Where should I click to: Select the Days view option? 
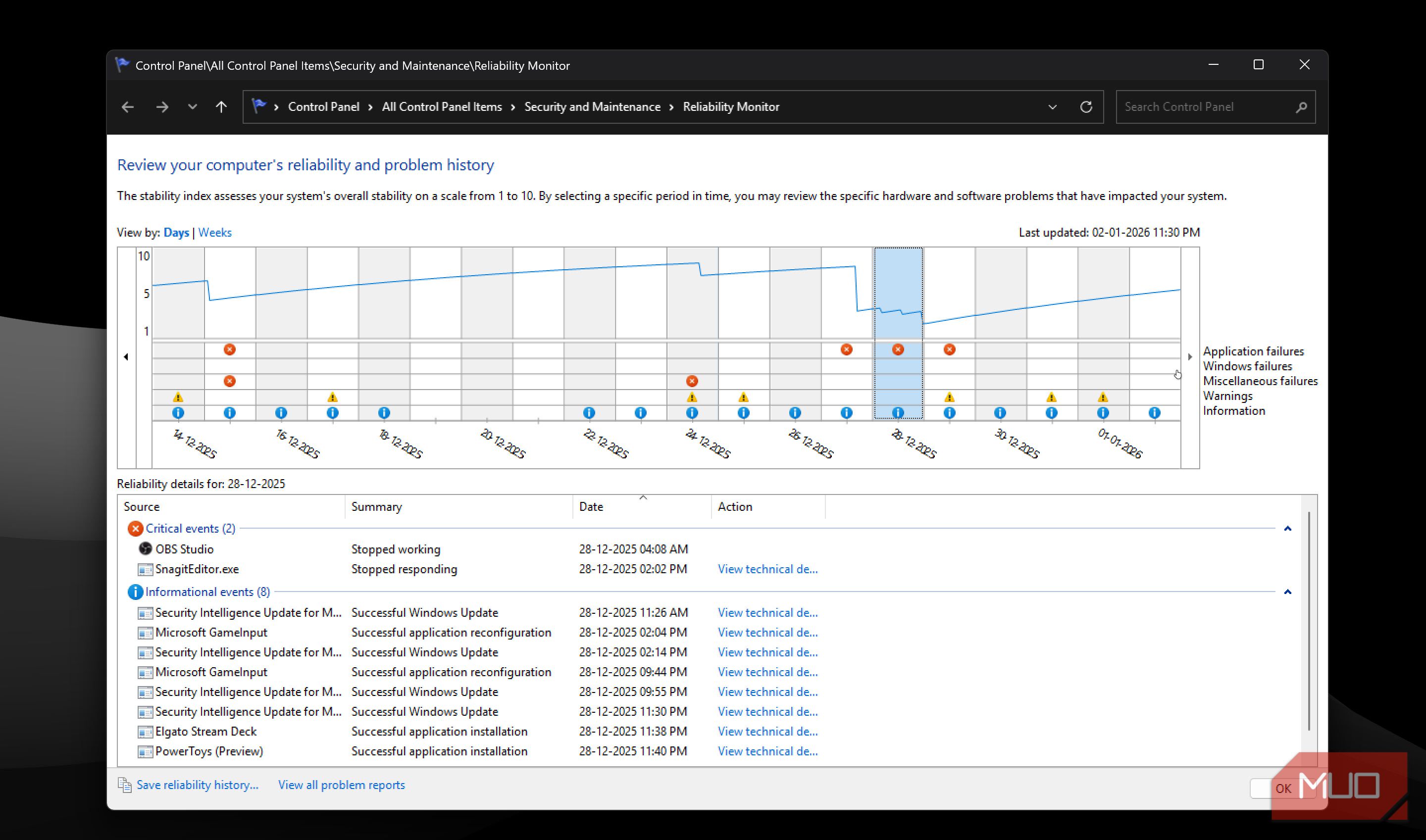click(176, 233)
